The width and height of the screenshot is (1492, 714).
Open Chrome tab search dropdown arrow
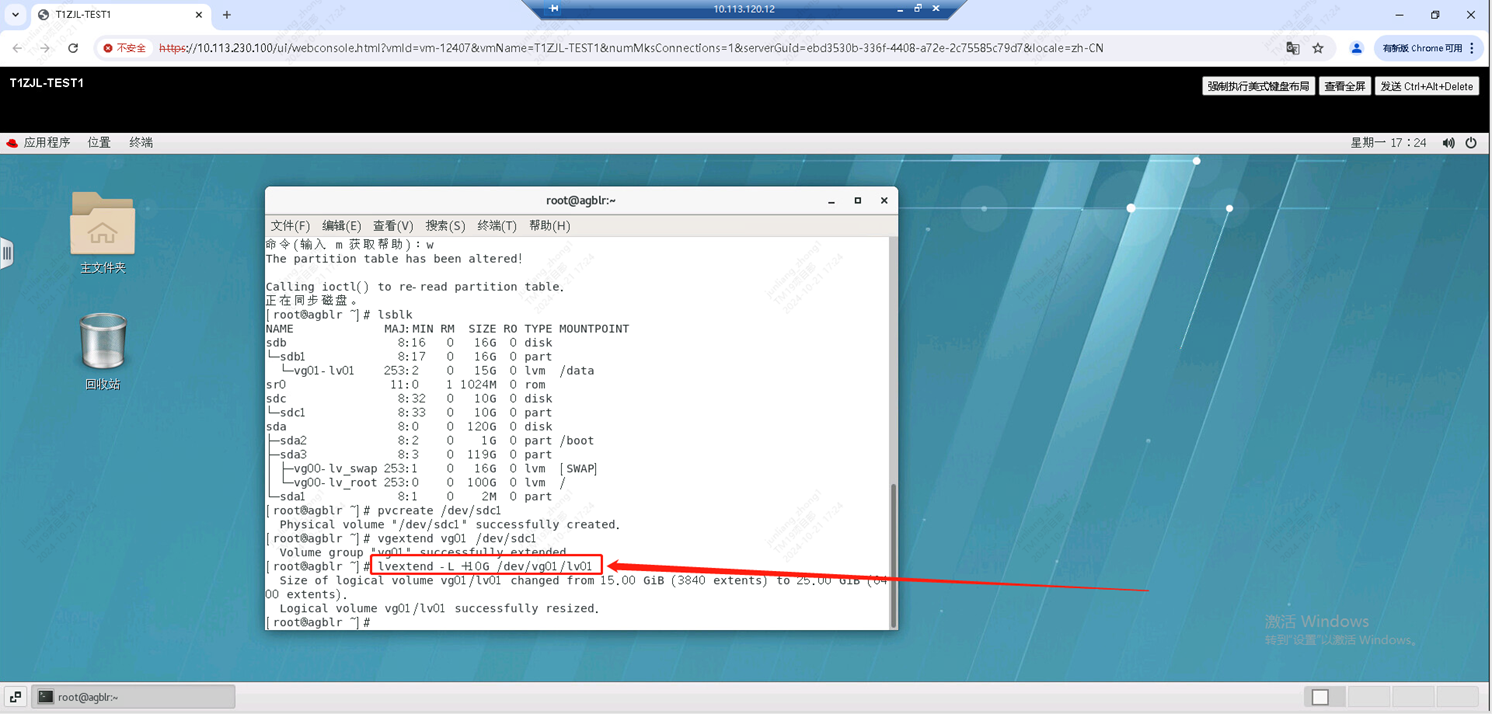15,15
